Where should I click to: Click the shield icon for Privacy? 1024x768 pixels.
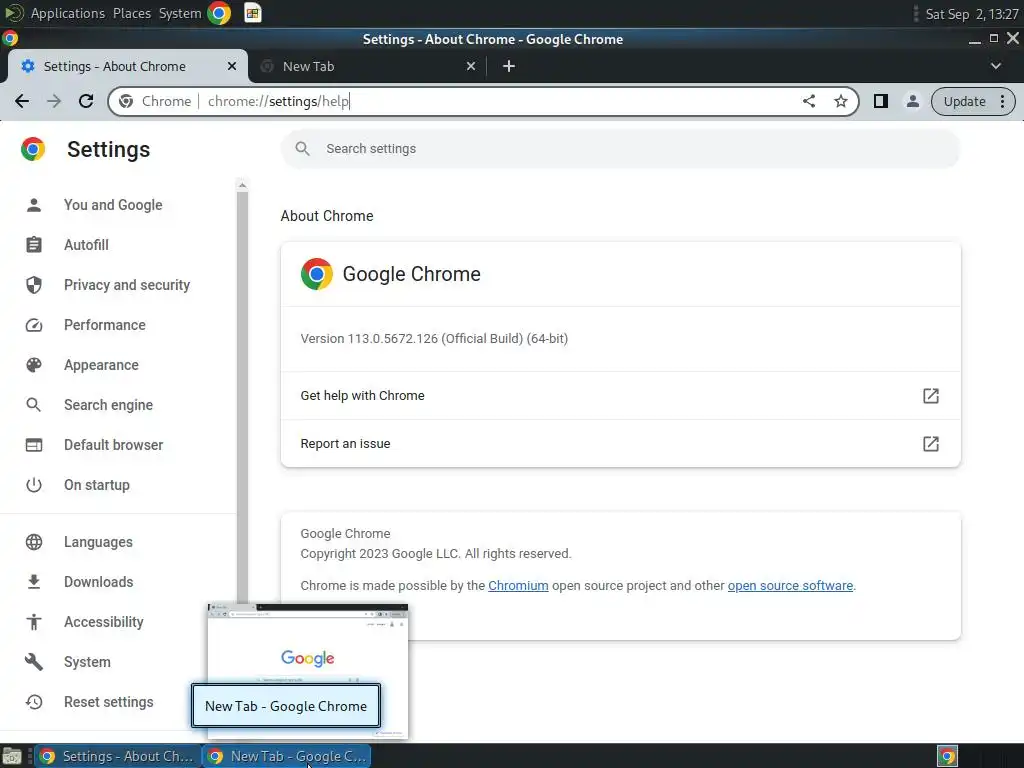(34, 285)
